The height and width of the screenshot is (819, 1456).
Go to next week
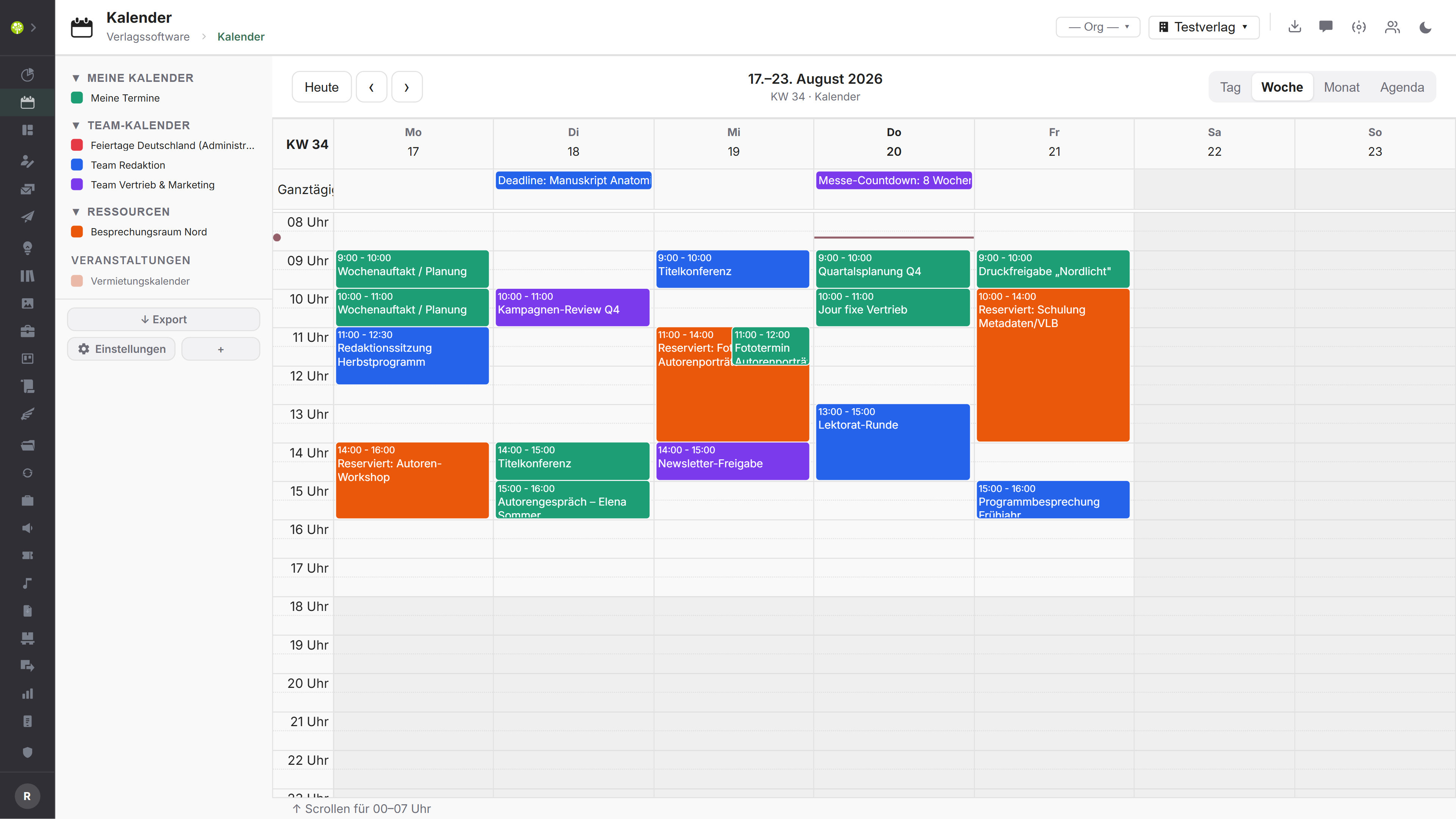pos(406,87)
